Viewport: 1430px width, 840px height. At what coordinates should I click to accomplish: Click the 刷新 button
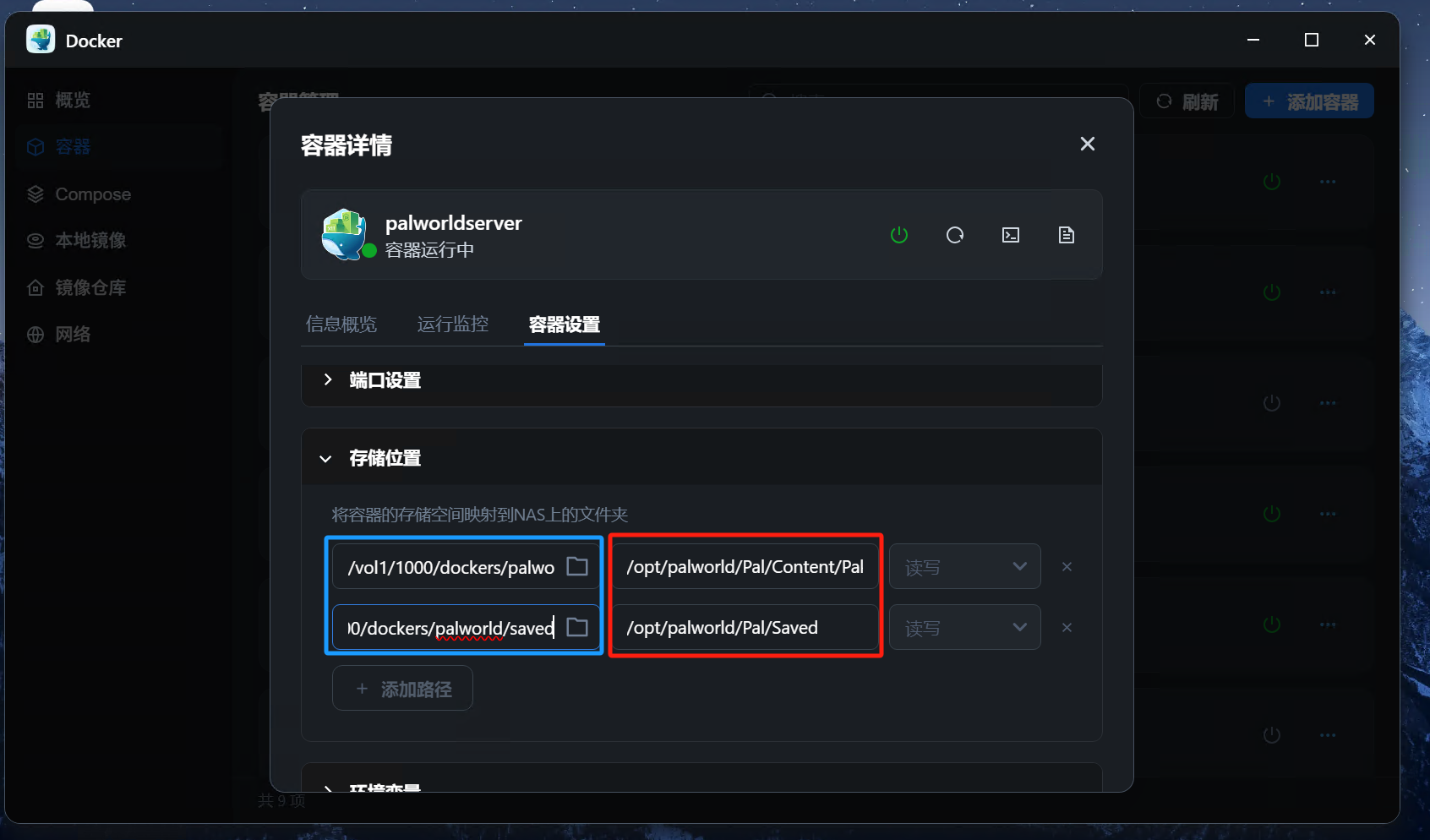coord(1187,101)
